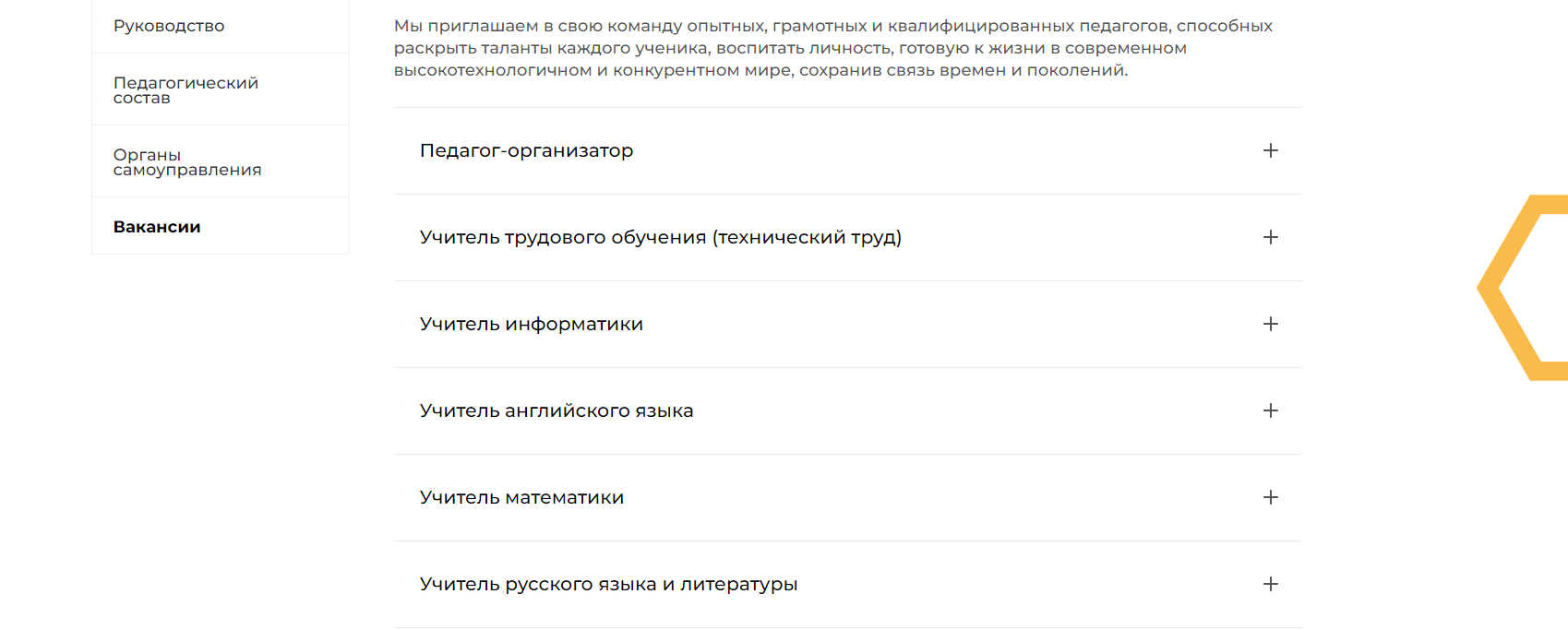Click plus icon for Учитель трудового обучения
Viewport: 1568px width, 630px height.
tap(1271, 237)
